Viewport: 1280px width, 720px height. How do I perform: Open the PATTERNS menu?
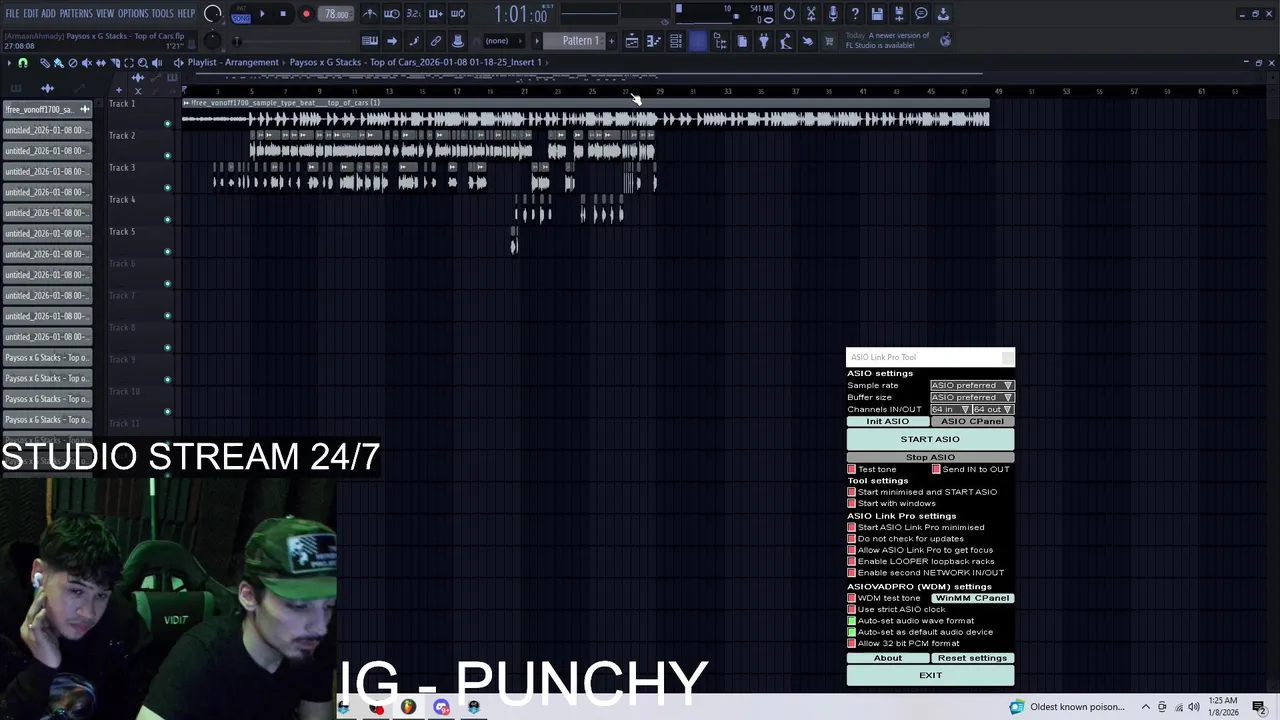(76, 14)
